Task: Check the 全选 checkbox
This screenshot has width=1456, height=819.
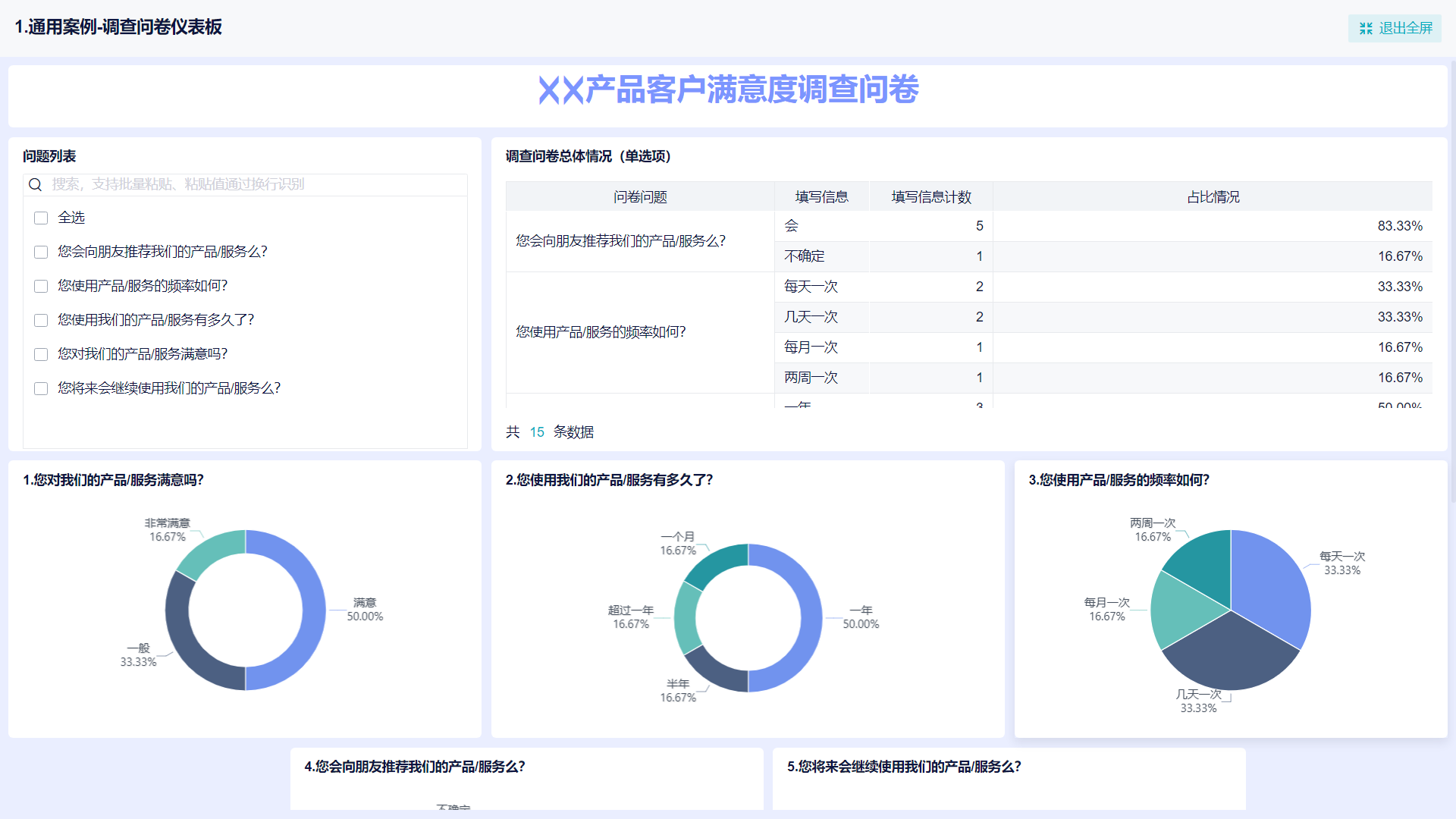Action: 41,218
